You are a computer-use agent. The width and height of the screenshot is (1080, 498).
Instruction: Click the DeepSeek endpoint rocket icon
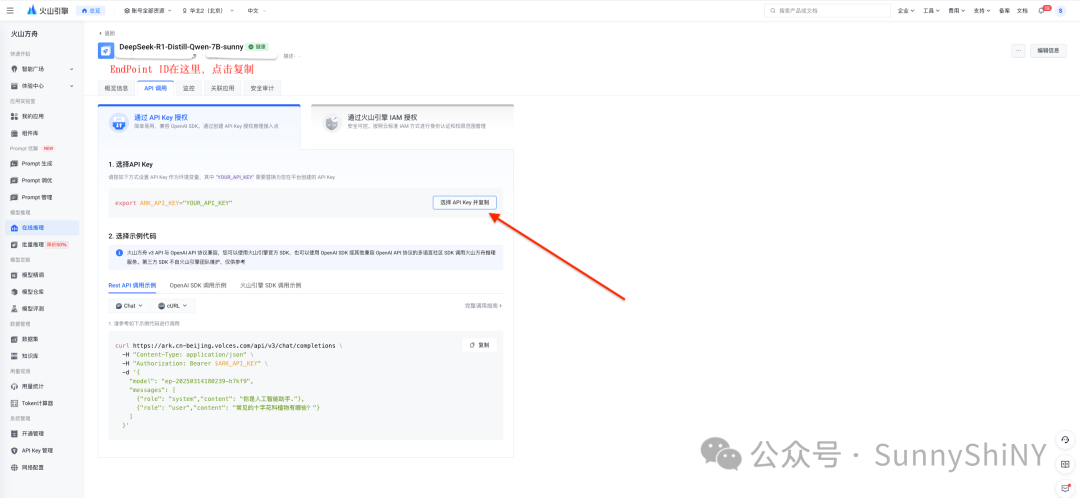click(x=106, y=51)
